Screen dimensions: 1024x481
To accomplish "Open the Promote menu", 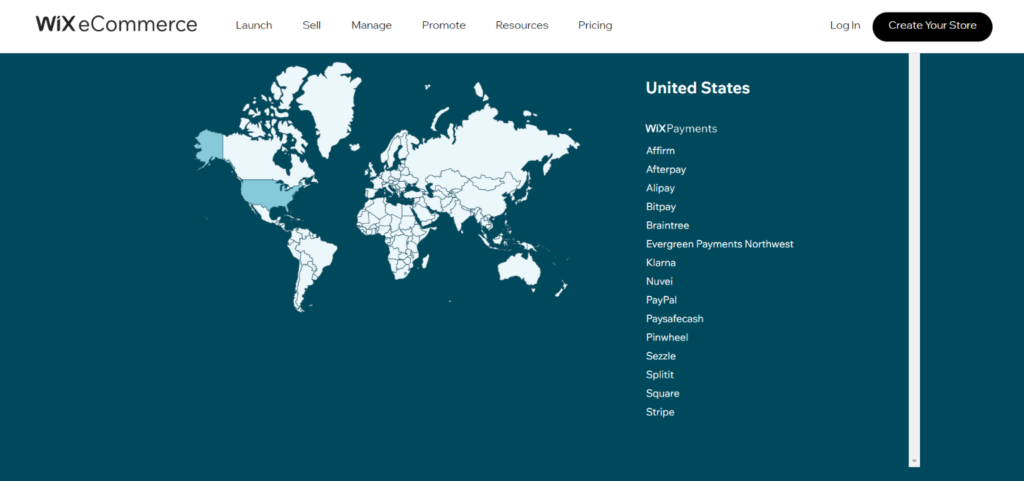I will click(443, 25).
